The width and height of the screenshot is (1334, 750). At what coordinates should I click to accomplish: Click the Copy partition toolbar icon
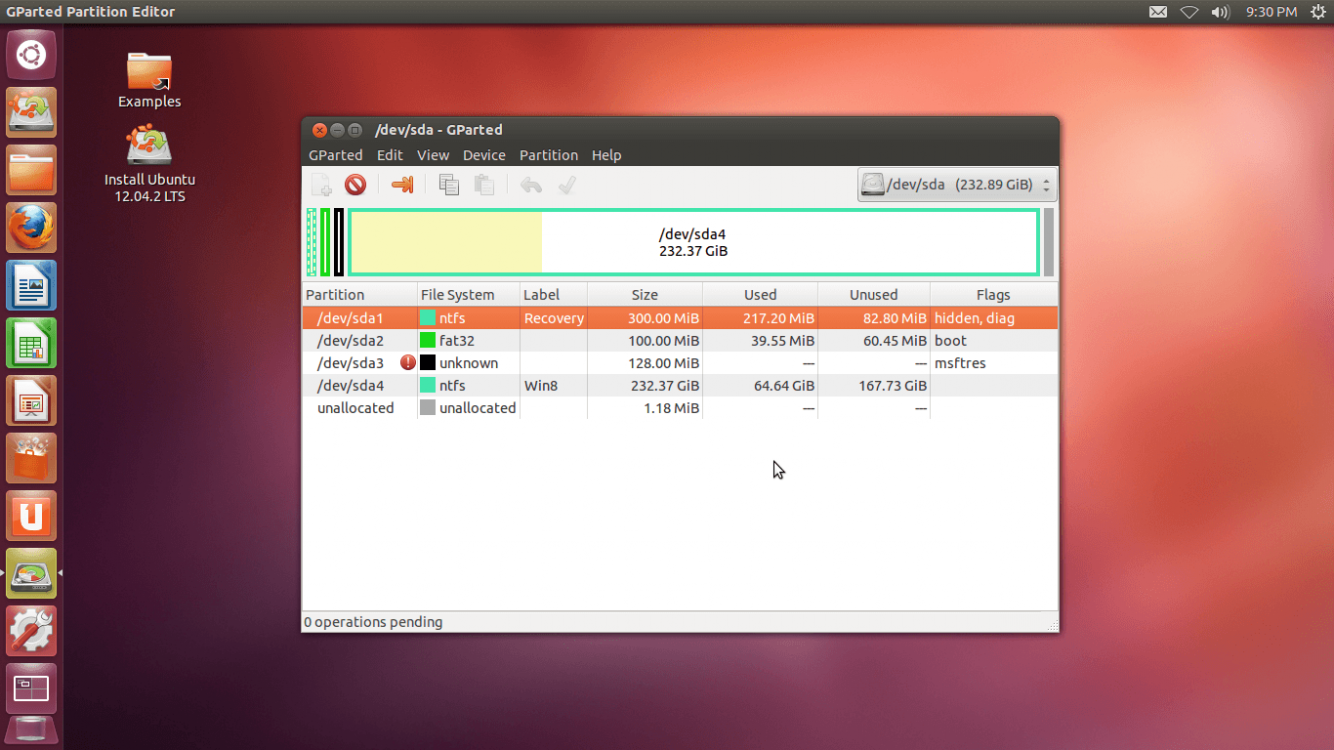pyautogui.click(x=449, y=185)
